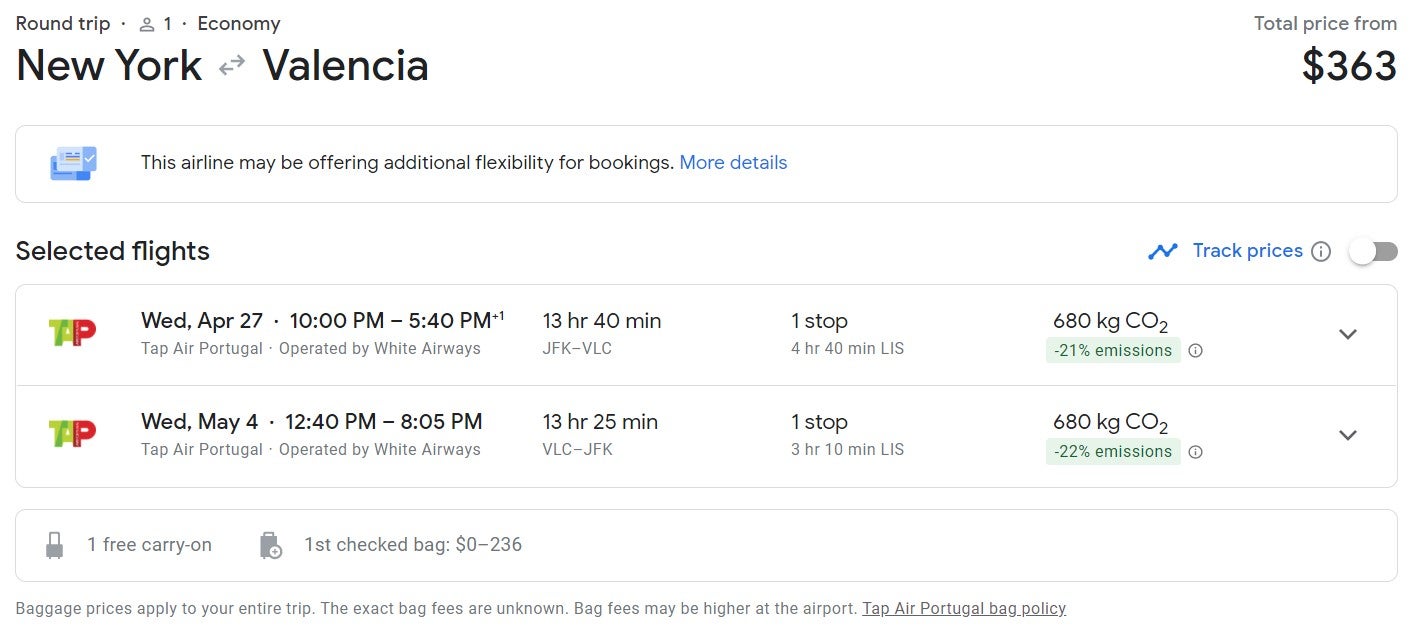Click the 1st checked bag price text
The width and height of the screenshot is (1420, 640).
tap(413, 545)
